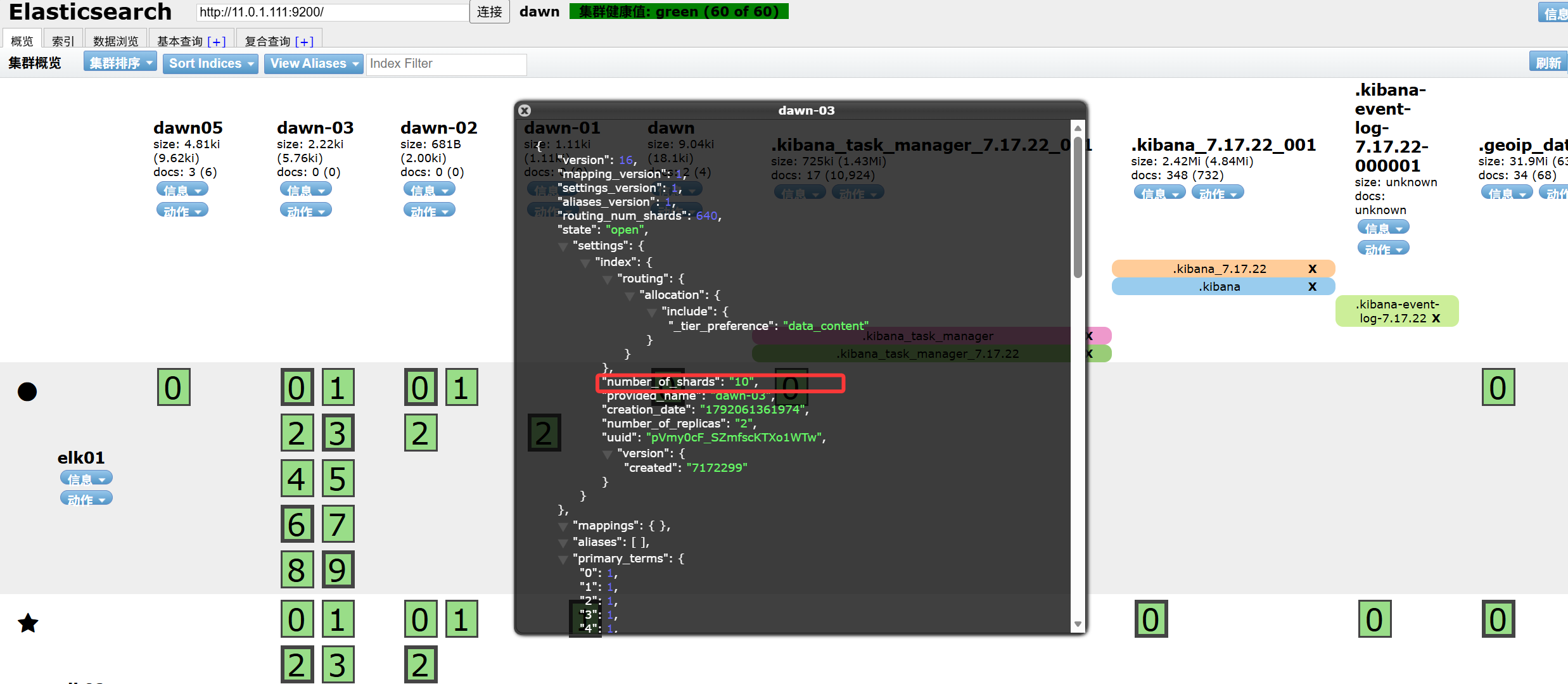Open 信息 dropdown for .kibana_7.17.22_001 index
The image size is (1568, 684).
1160,193
